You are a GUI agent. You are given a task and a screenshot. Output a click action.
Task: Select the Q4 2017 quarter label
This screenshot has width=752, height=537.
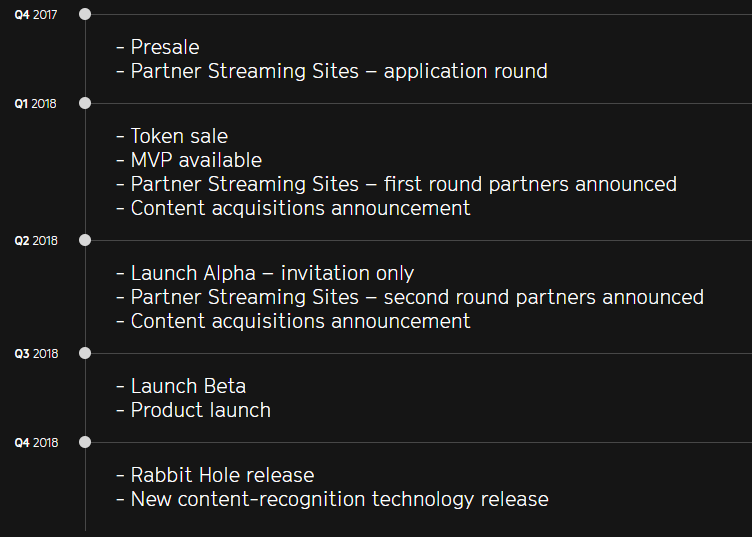36,15
